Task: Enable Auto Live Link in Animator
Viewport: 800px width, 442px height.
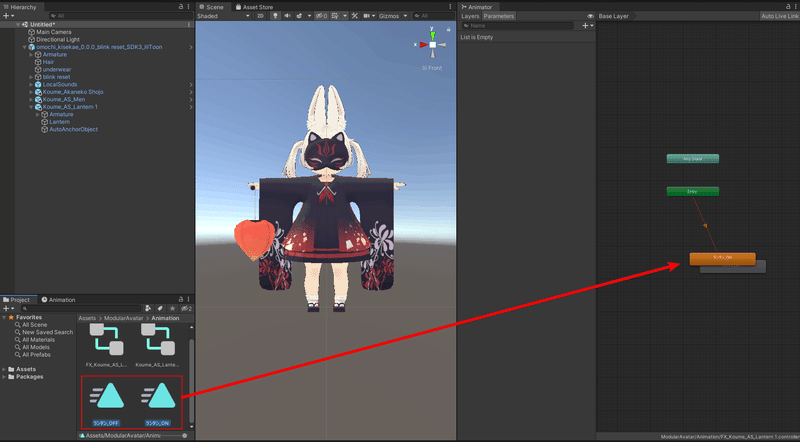Action: (x=780, y=16)
